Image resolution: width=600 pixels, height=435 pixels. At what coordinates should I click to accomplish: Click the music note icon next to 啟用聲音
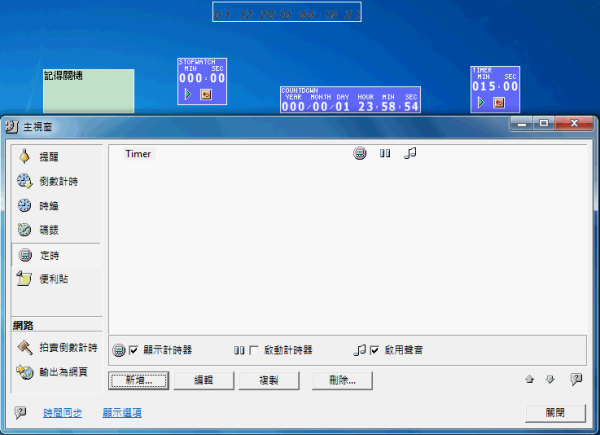coord(360,350)
